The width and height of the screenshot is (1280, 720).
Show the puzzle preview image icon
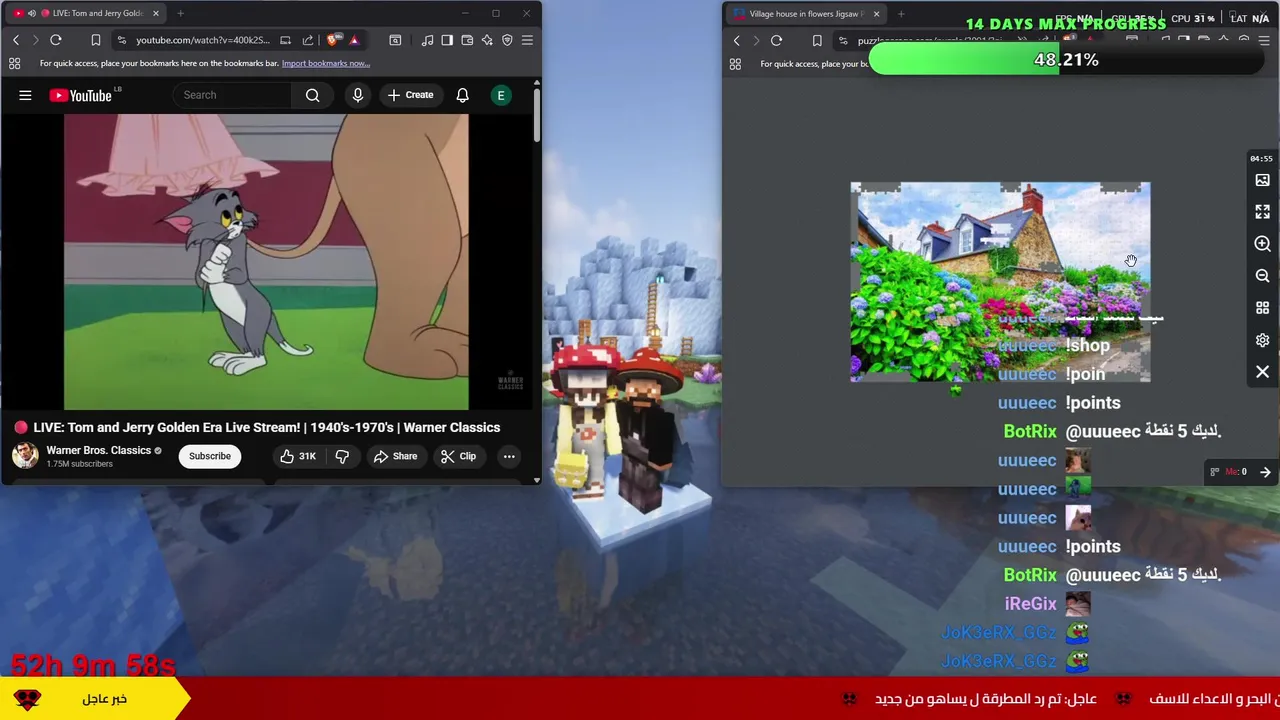point(1262,180)
